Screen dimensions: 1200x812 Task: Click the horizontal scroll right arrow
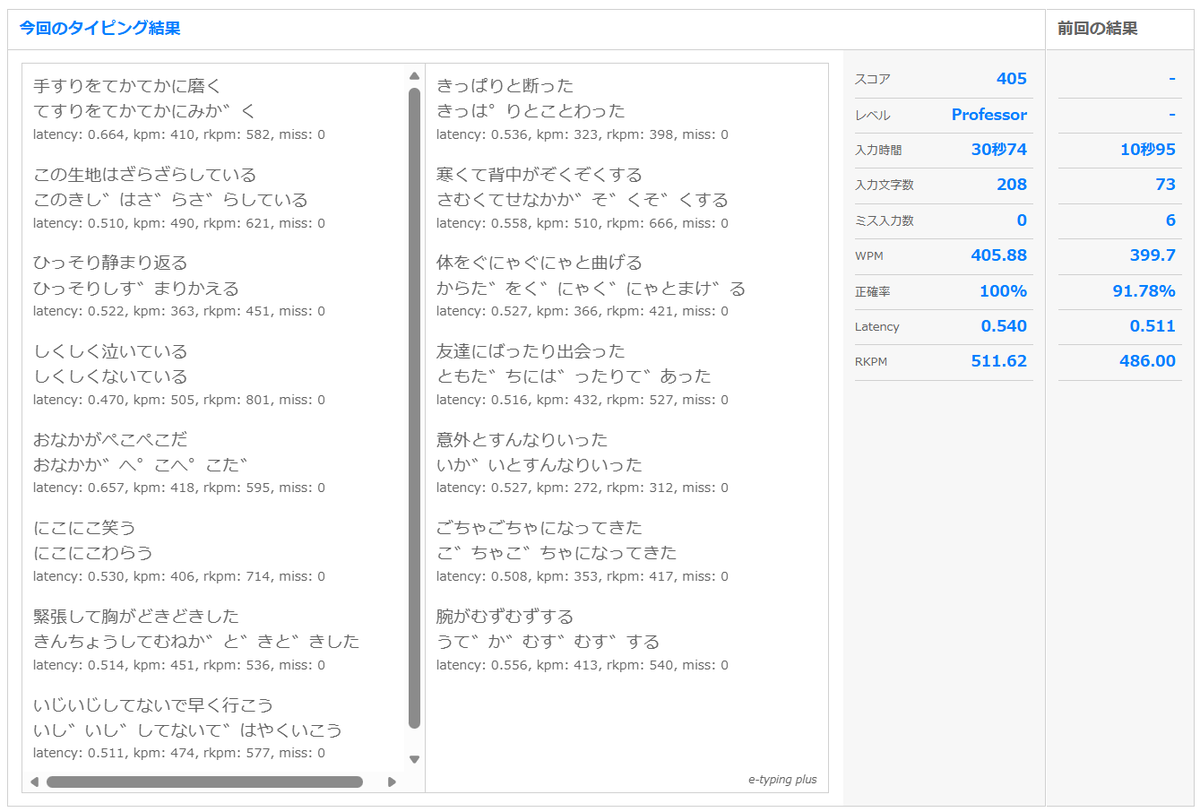click(392, 782)
